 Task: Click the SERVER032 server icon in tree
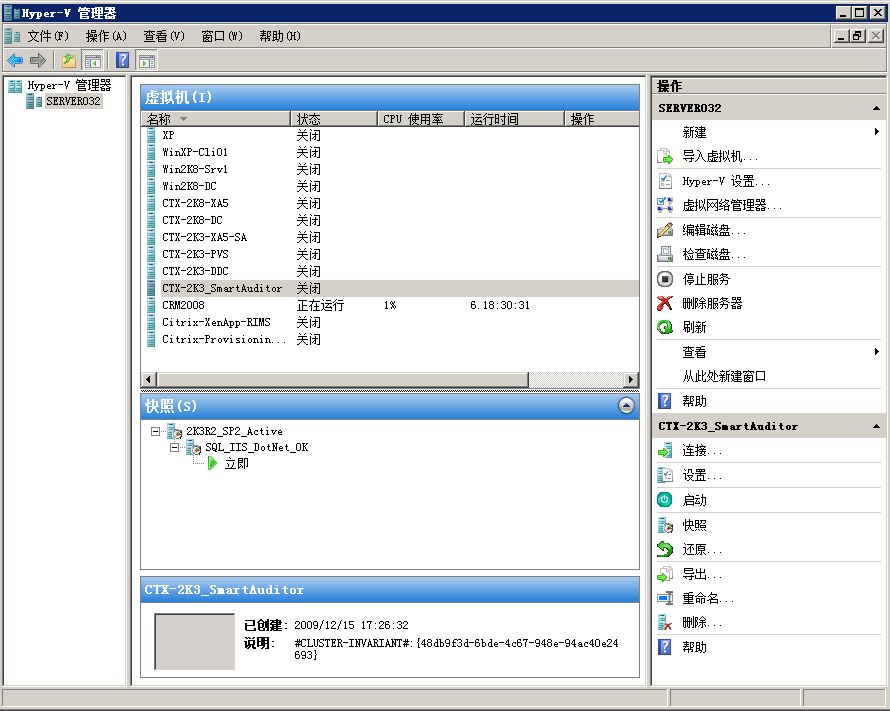pos(34,102)
